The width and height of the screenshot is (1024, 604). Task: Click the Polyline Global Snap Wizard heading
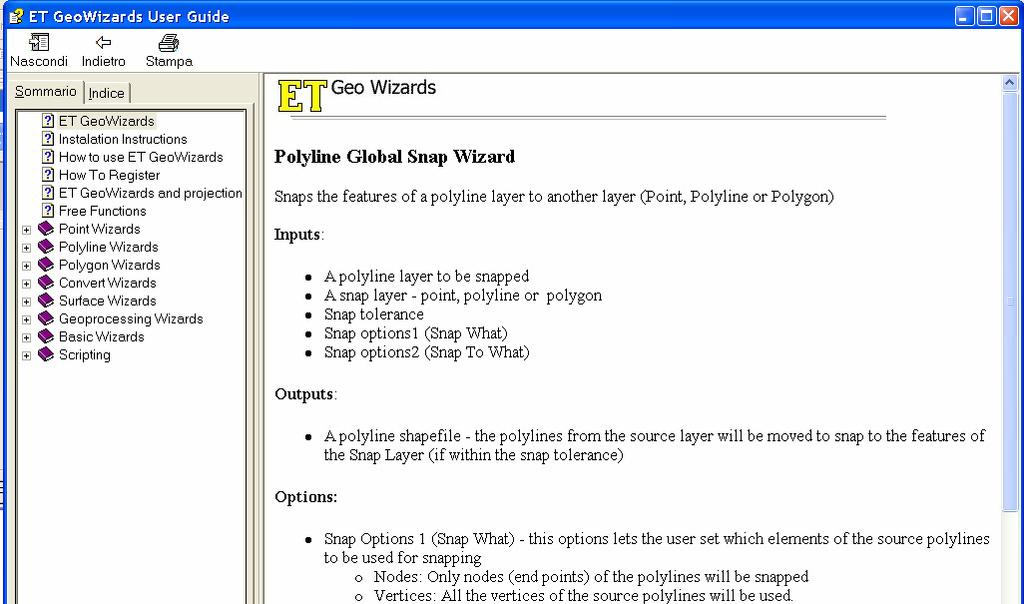(x=394, y=157)
